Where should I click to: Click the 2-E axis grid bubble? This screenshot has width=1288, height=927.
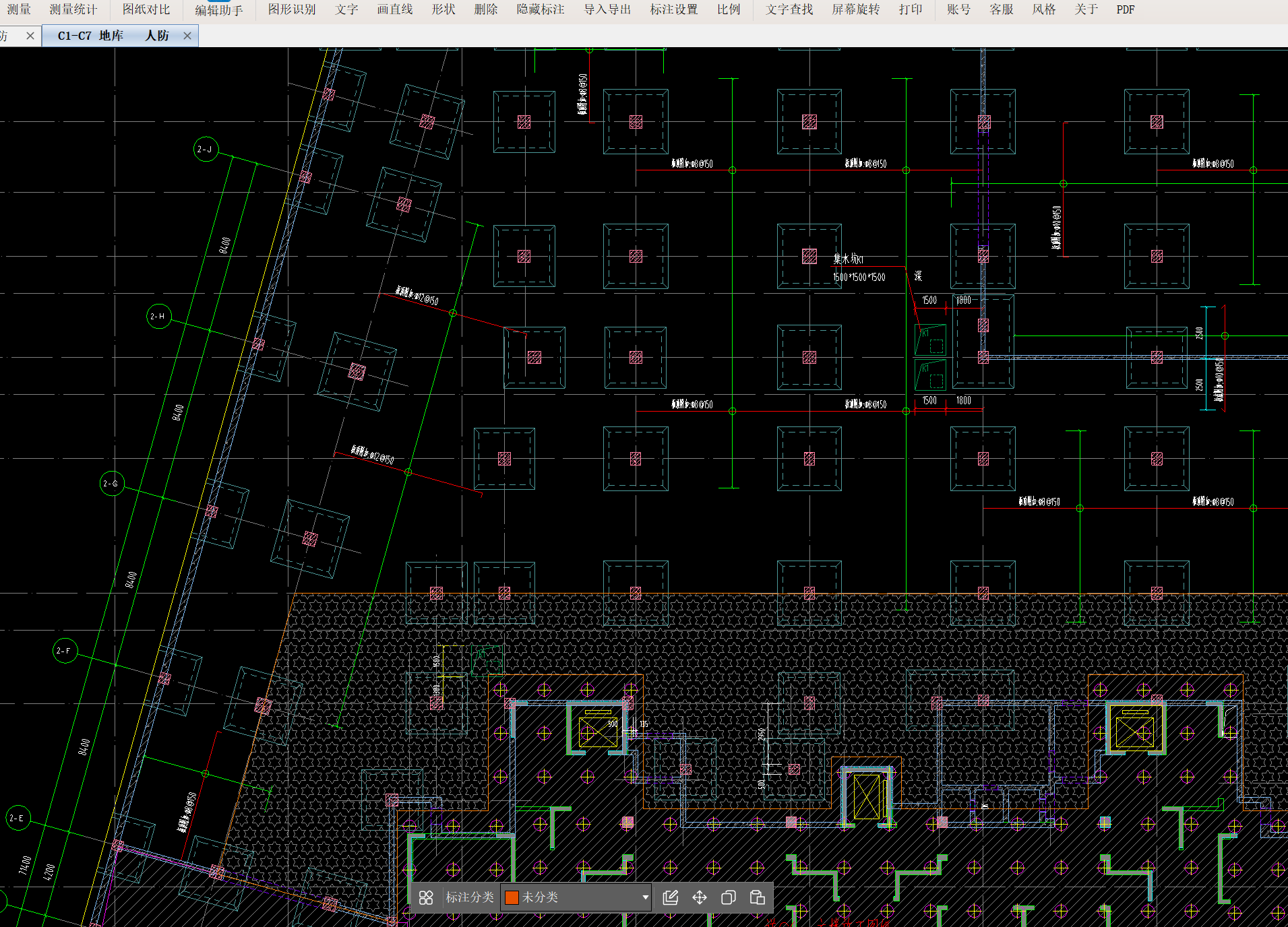[18, 818]
